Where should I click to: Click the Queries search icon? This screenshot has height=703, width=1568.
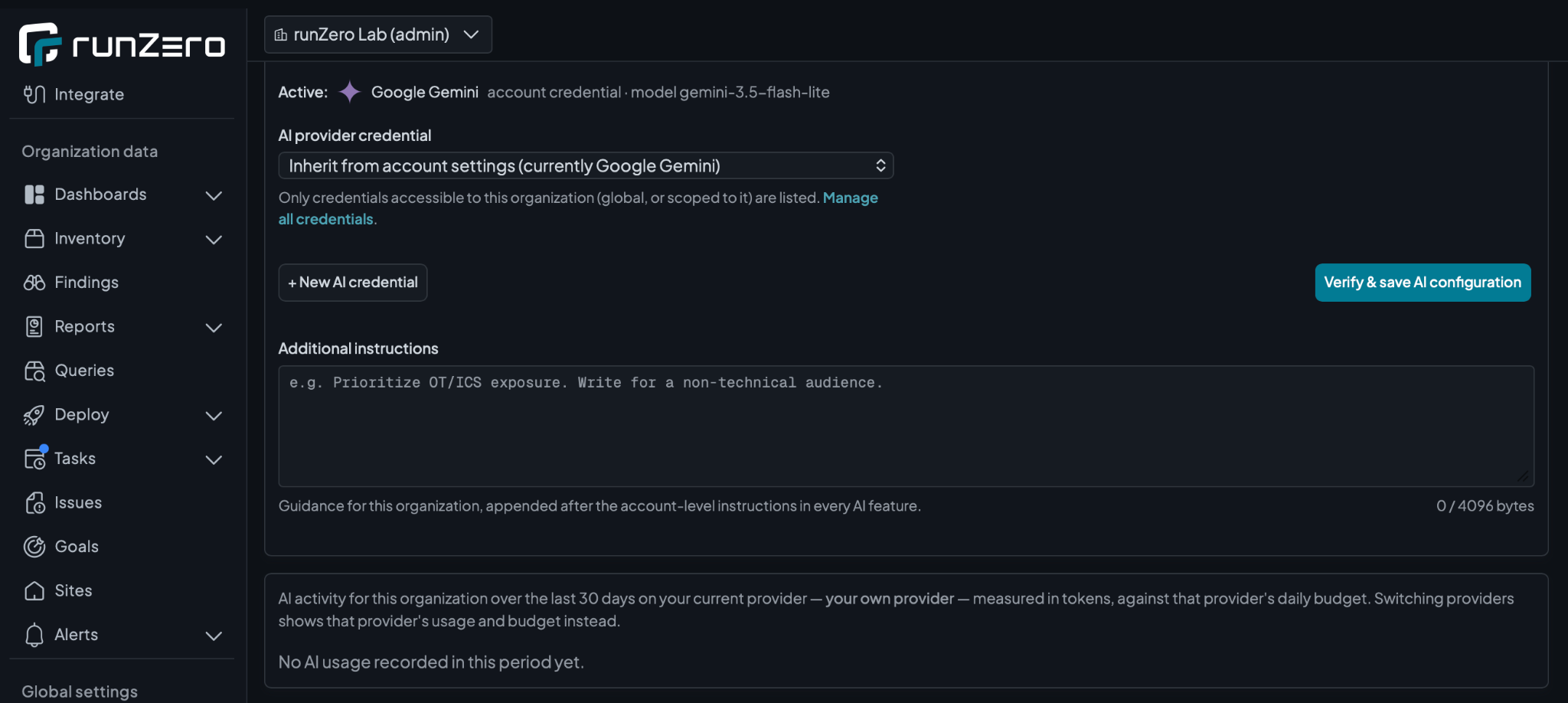coord(34,371)
